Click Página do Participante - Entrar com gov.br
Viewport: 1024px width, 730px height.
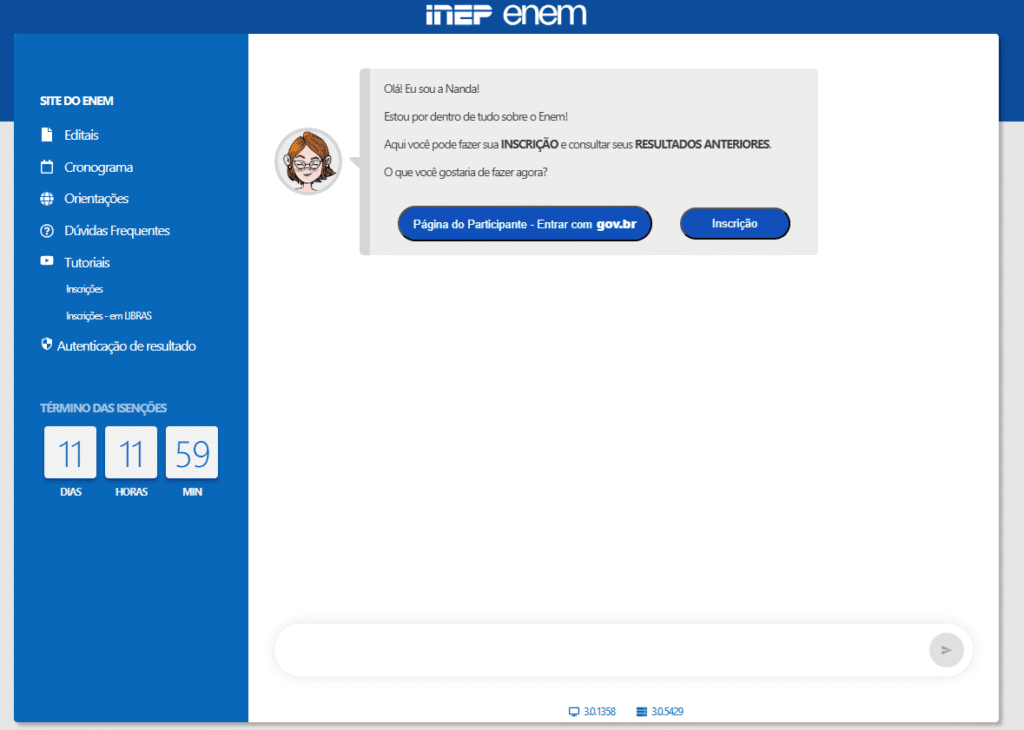click(524, 224)
